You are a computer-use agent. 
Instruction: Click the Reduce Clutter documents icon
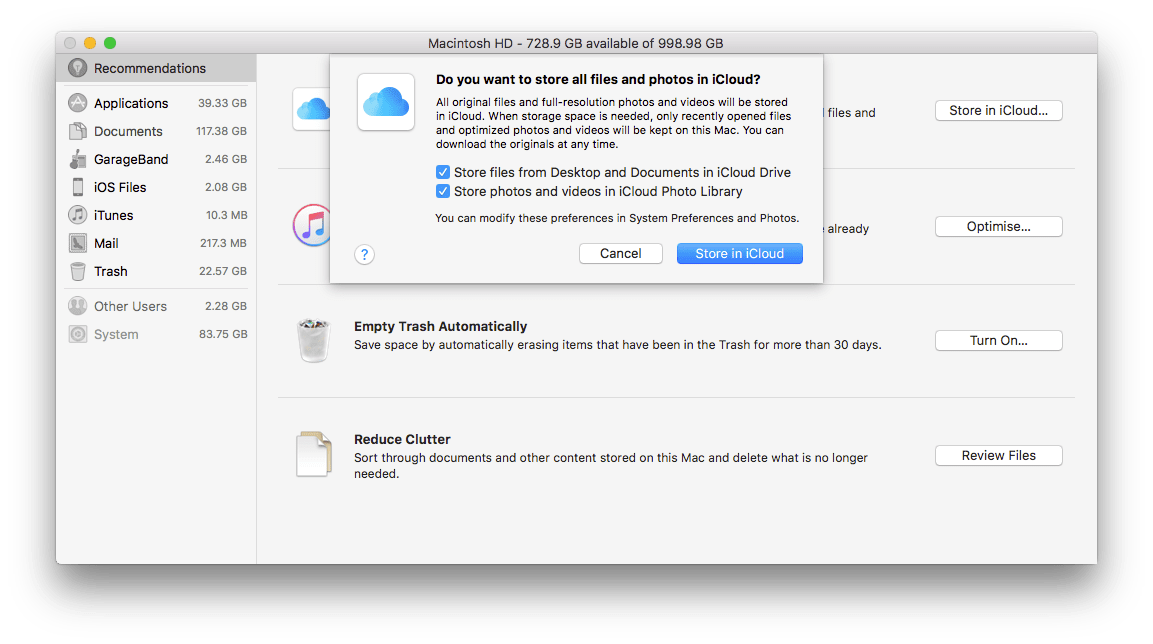coord(314,454)
